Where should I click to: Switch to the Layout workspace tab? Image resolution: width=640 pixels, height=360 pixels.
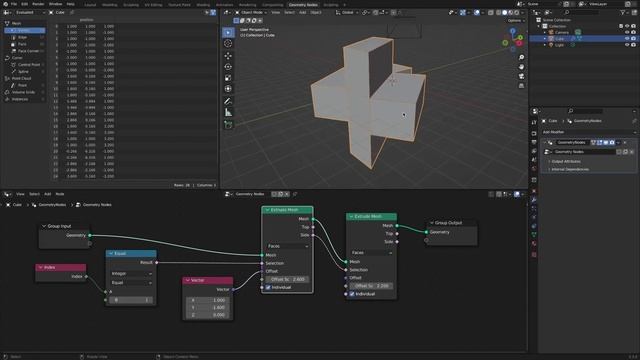click(90, 5)
